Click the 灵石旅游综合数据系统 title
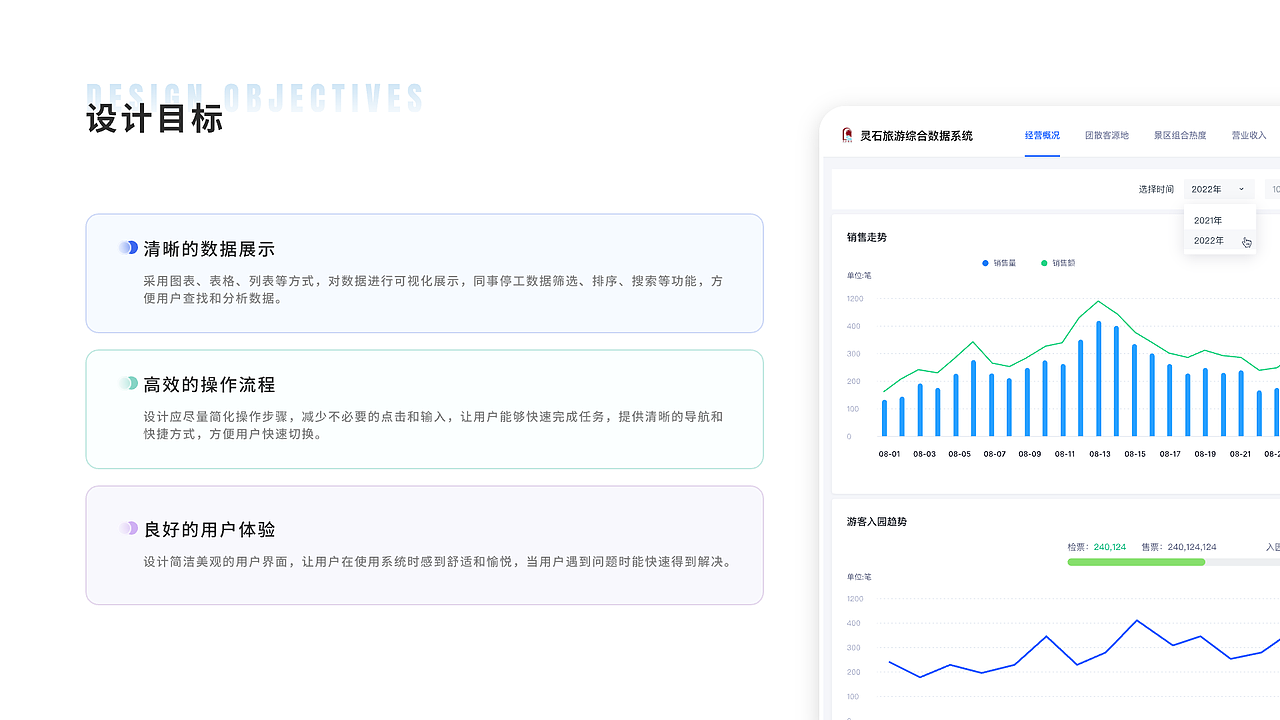1280x720 pixels. [916, 135]
